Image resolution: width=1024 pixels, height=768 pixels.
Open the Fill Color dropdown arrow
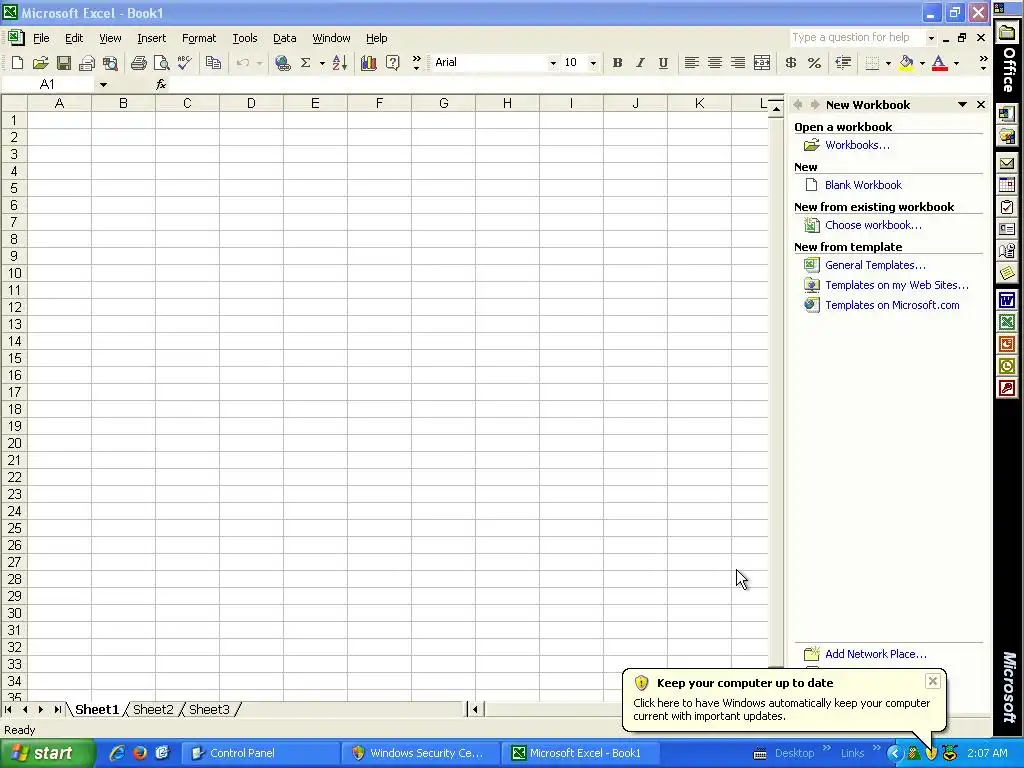coord(922,63)
